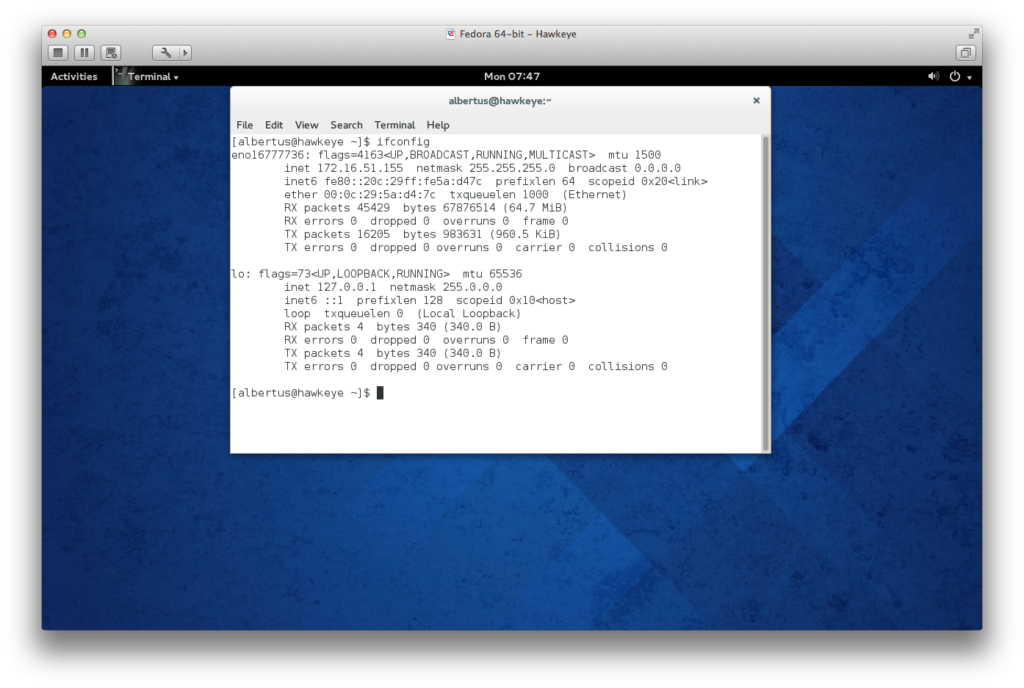
Task: Click the inet 127.0.0.1 loopback address
Action: (330, 287)
